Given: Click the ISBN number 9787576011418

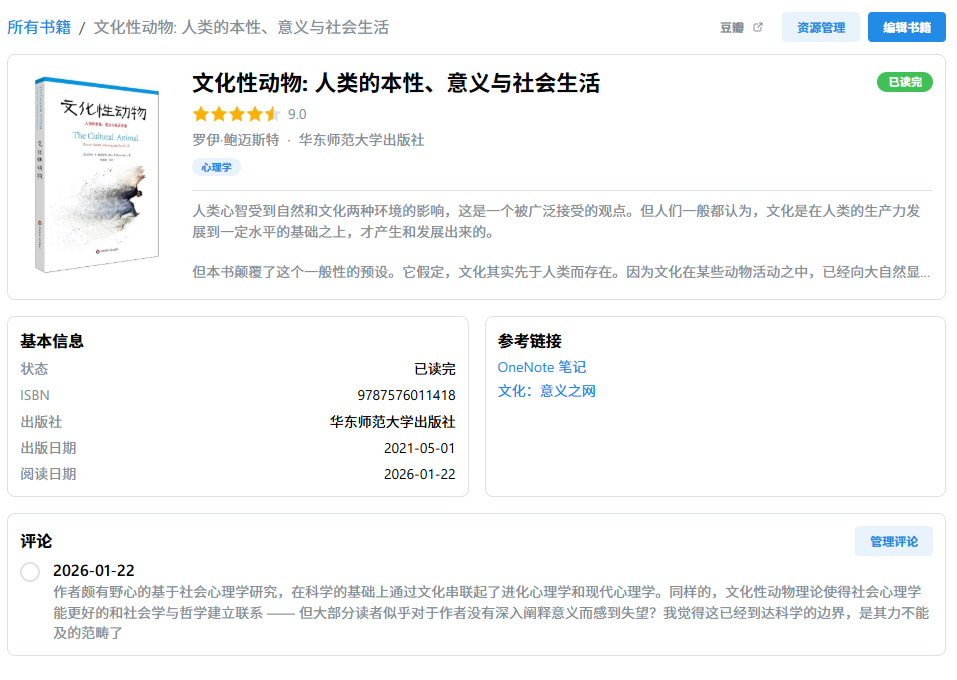Looking at the screenshot, I should 405,395.
